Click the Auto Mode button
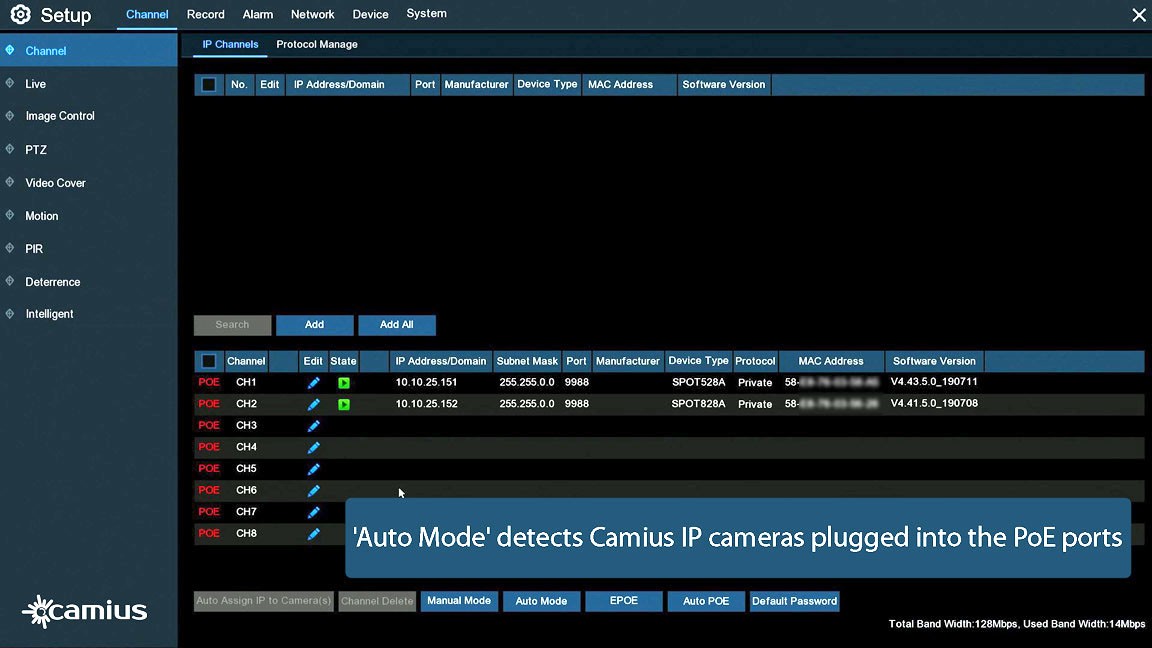1152x648 pixels. [x=541, y=601]
